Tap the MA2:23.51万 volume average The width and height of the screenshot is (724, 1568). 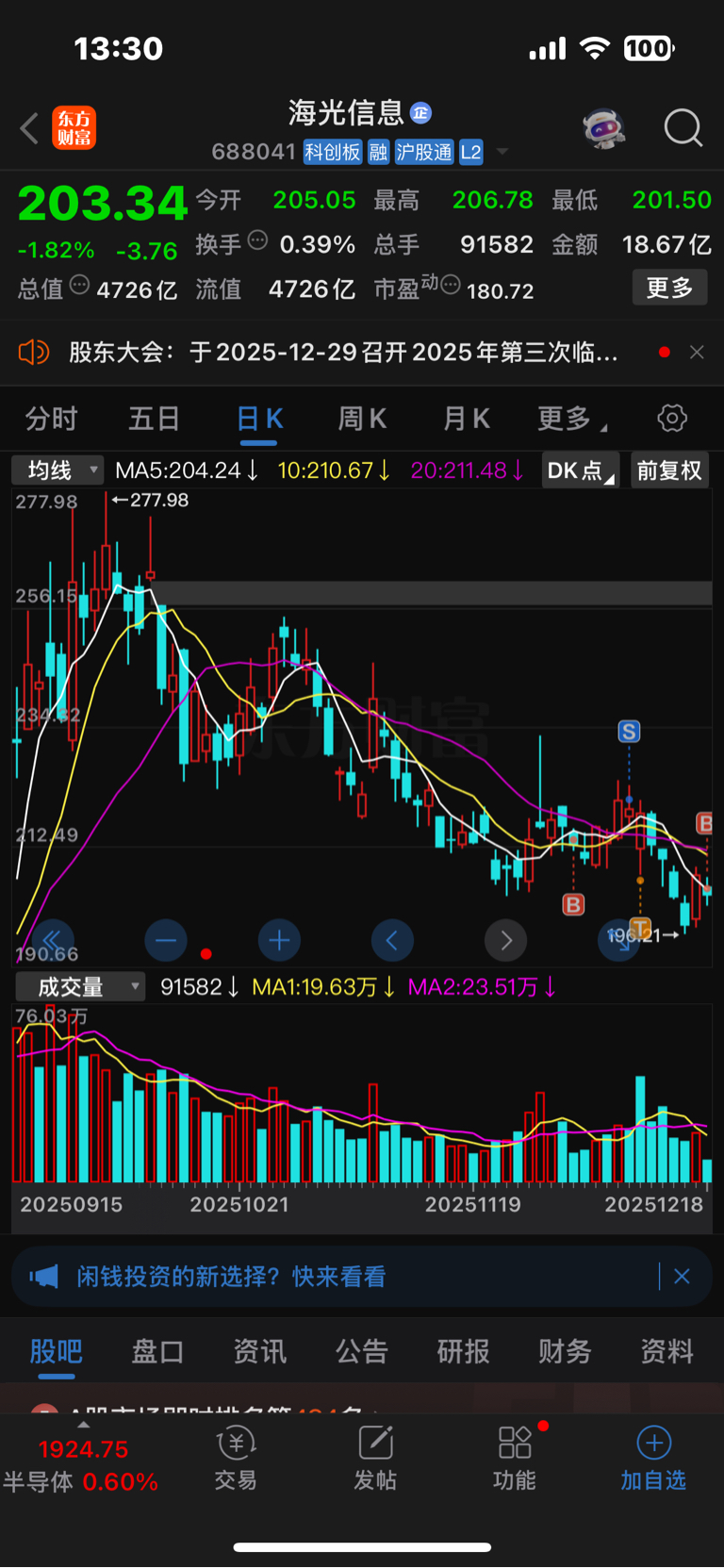tap(482, 987)
